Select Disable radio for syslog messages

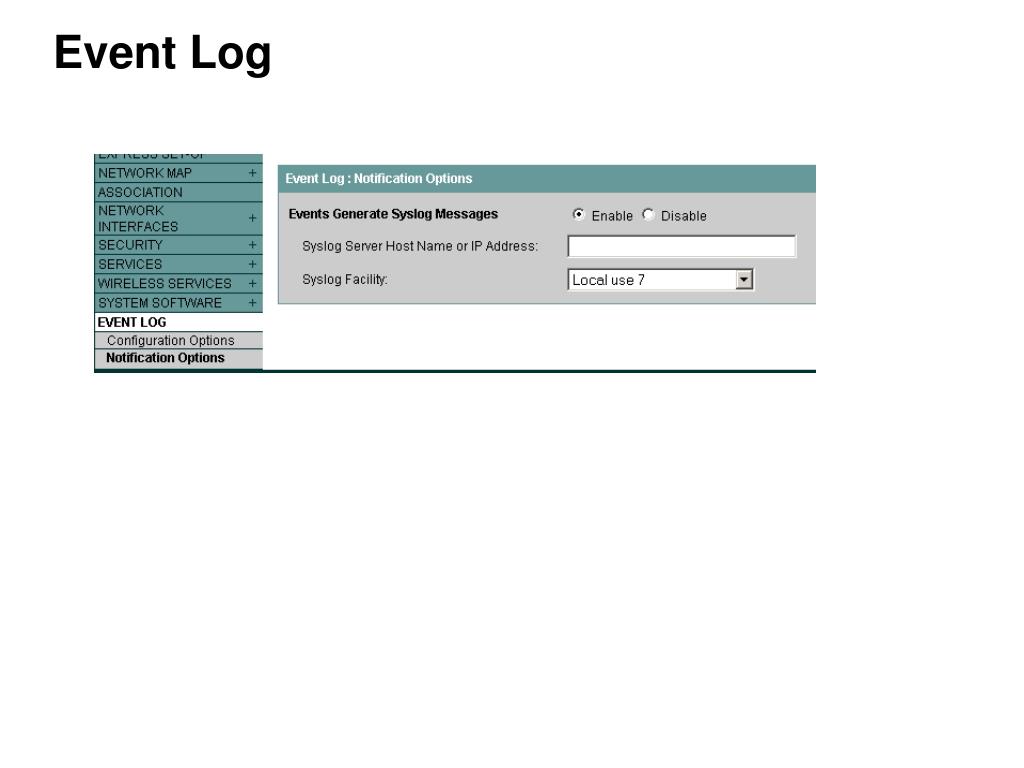click(648, 214)
